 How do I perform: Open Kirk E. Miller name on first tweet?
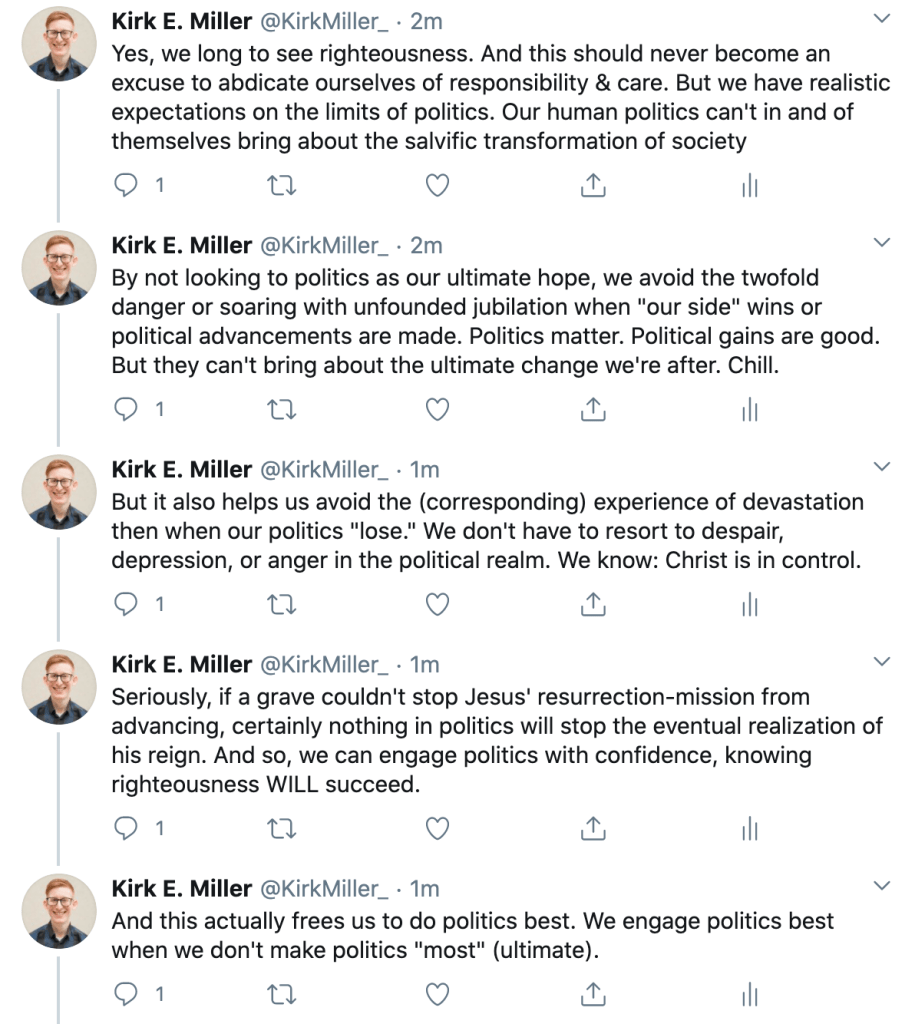click(181, 21)
